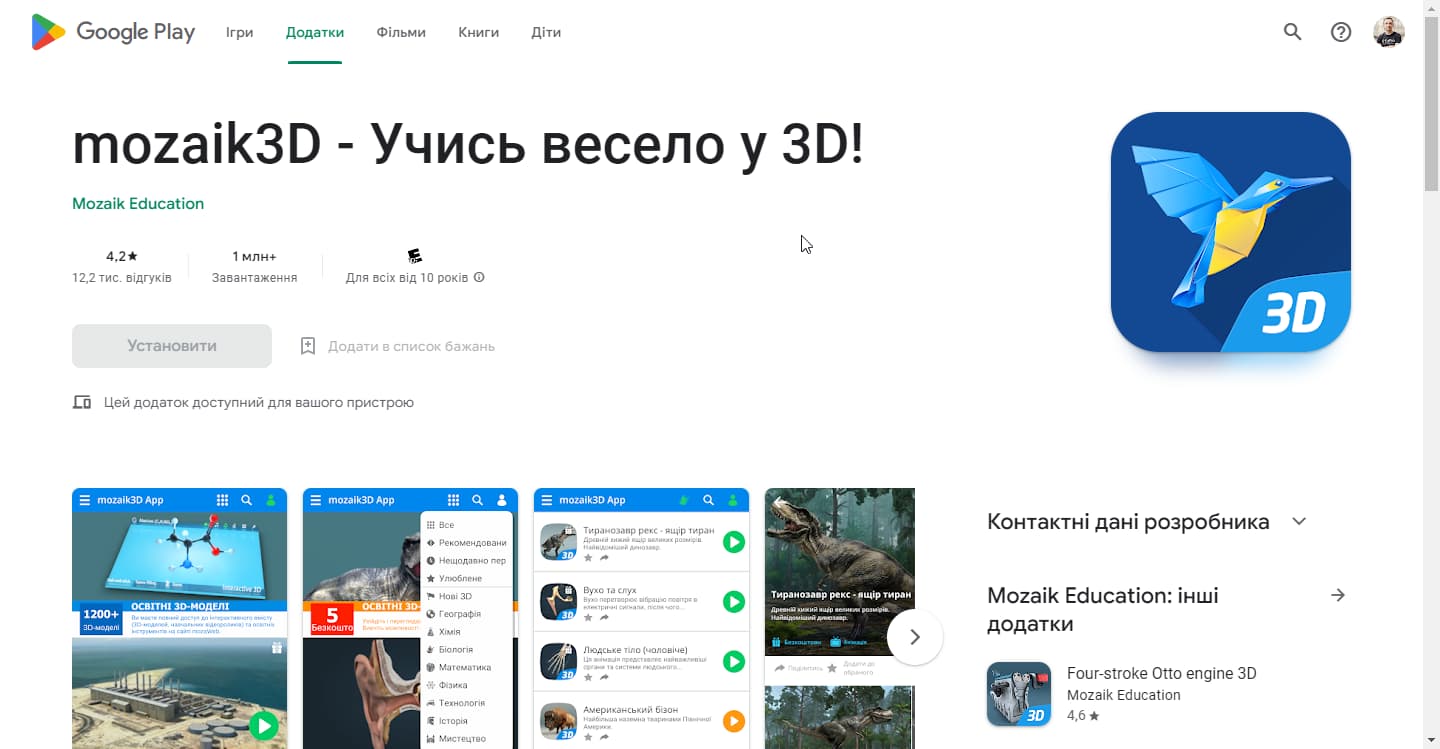Click the wishlist bookmark icon
This screenshot has width=1440, height=749.
(308, 346)
